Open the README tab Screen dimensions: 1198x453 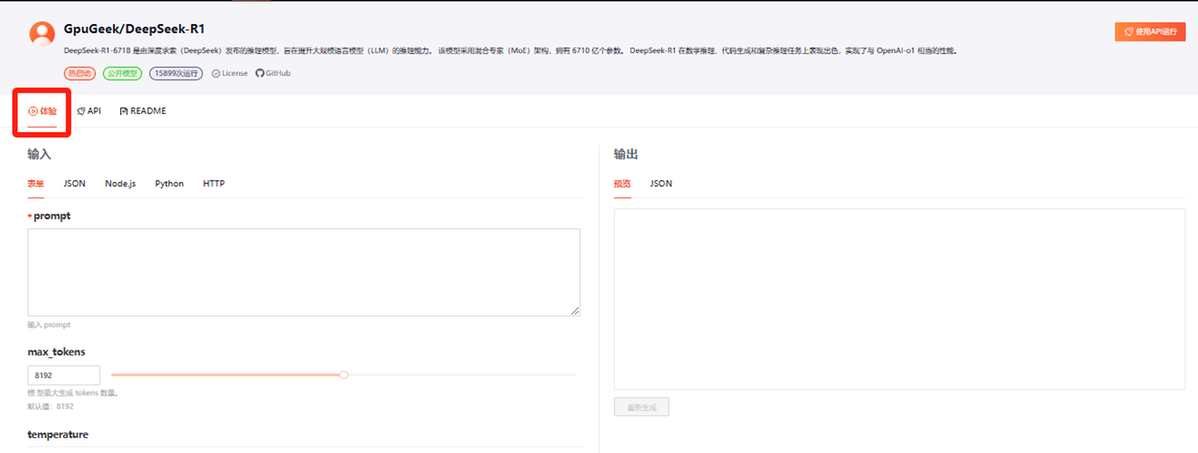pos(143,111)
